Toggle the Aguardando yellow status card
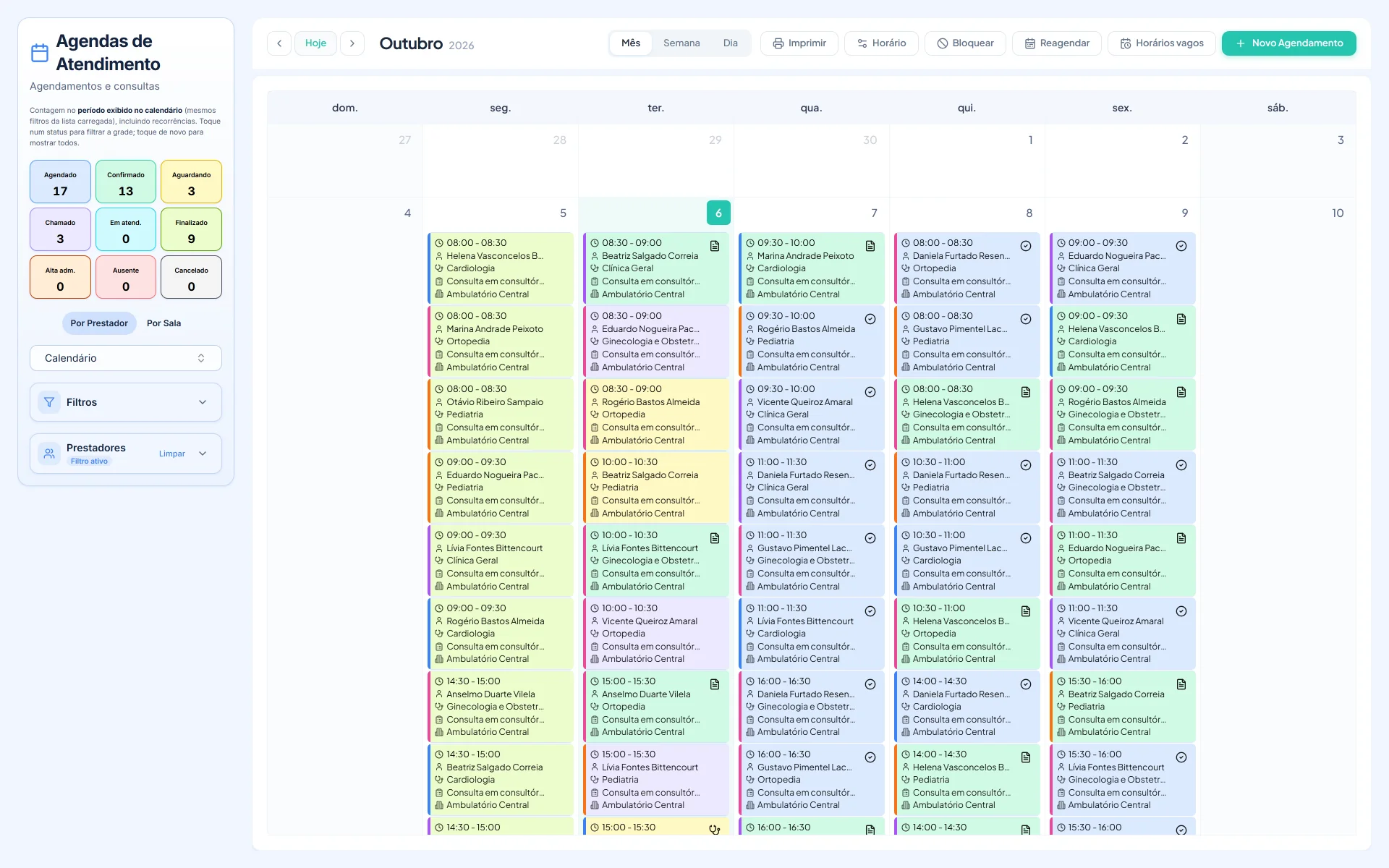Viewport: 1389px width, 868px height. [191, 182]
